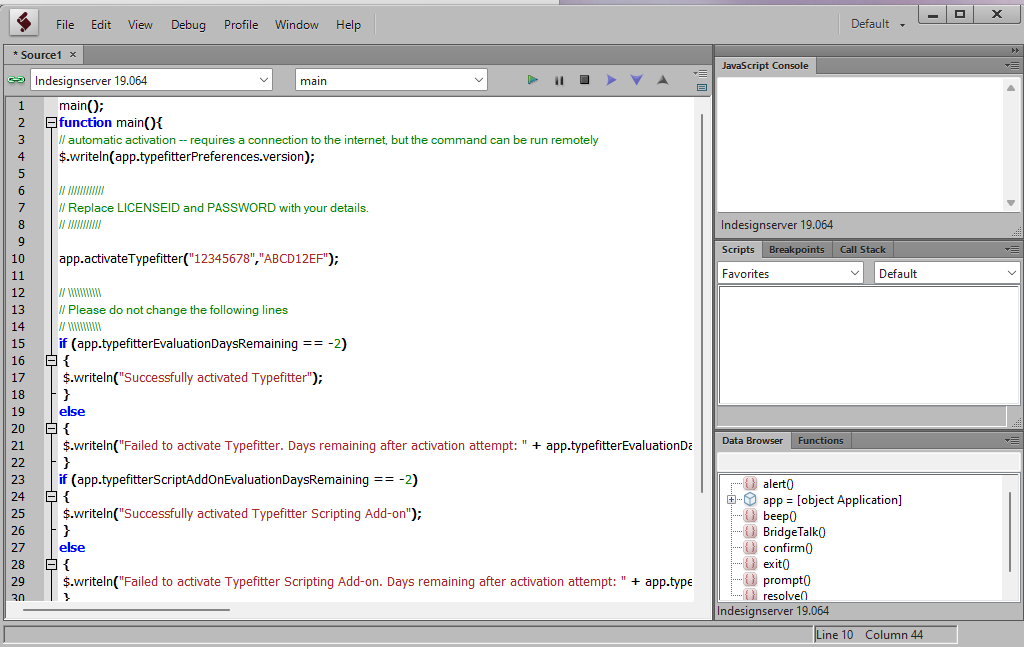The height and width of the screenshot is (647, 1024).
Task: Switch to the Functions tab
Action: (x=820, y=441)
